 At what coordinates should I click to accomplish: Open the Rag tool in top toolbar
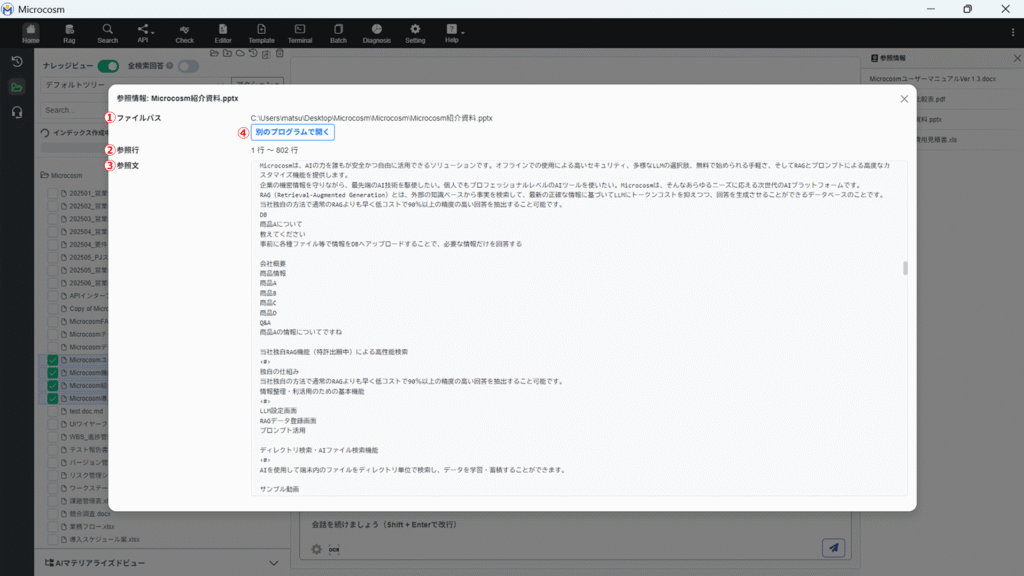[69, 33]
